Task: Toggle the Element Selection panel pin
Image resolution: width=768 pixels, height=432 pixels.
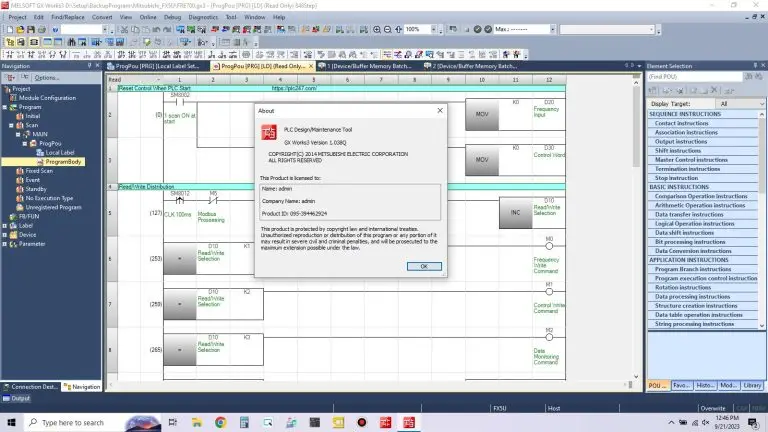Action: pos(755,66)
